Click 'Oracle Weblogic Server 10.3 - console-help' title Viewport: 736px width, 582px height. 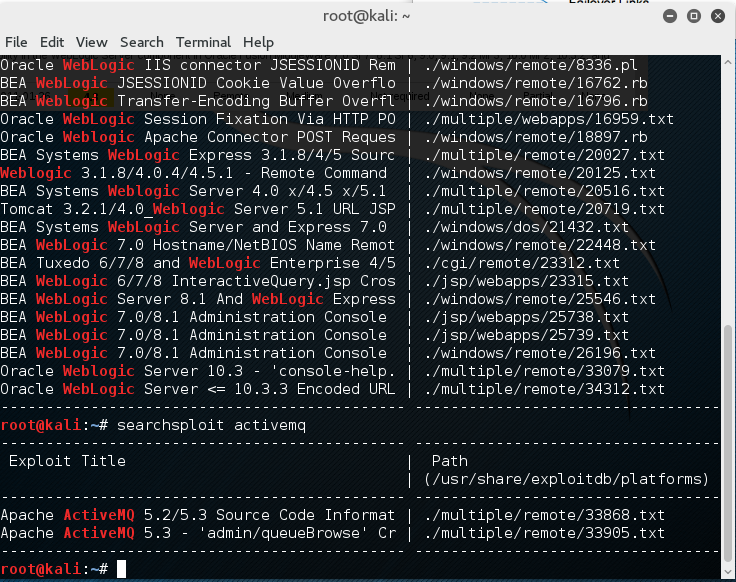click(198, 371)
